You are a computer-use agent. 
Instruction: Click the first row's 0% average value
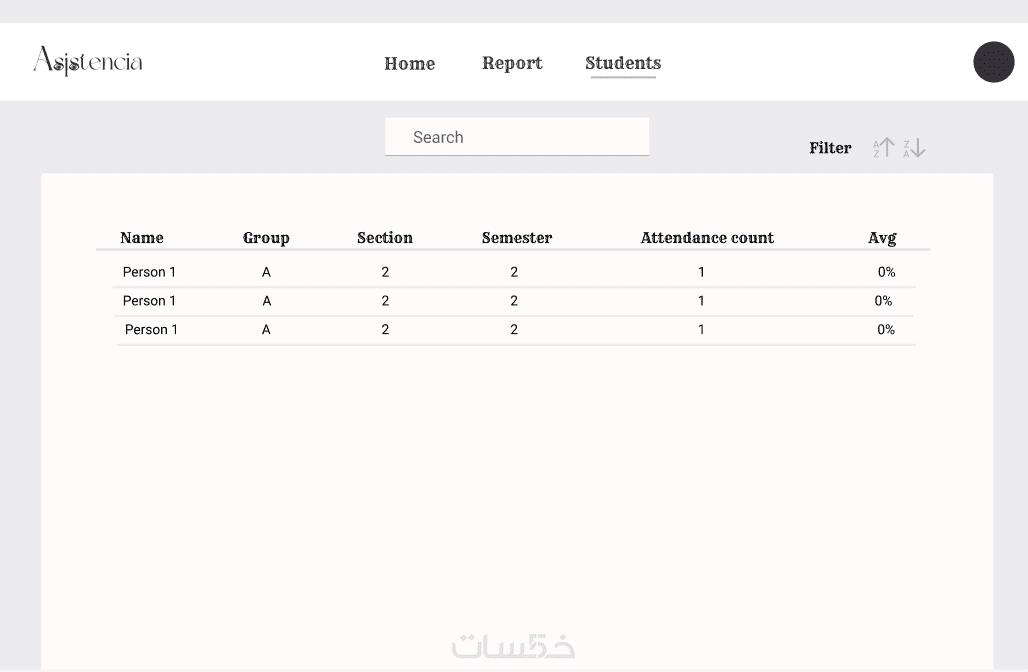pos(886,272)
